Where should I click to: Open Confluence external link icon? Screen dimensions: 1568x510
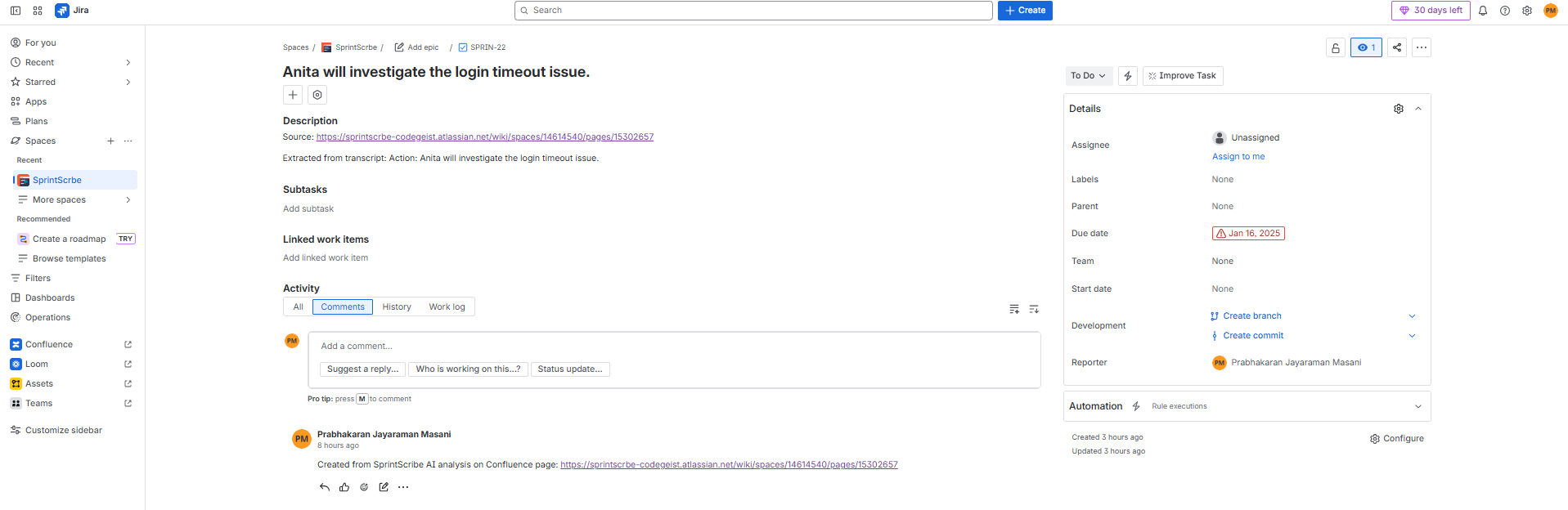(x=128, y=345)
